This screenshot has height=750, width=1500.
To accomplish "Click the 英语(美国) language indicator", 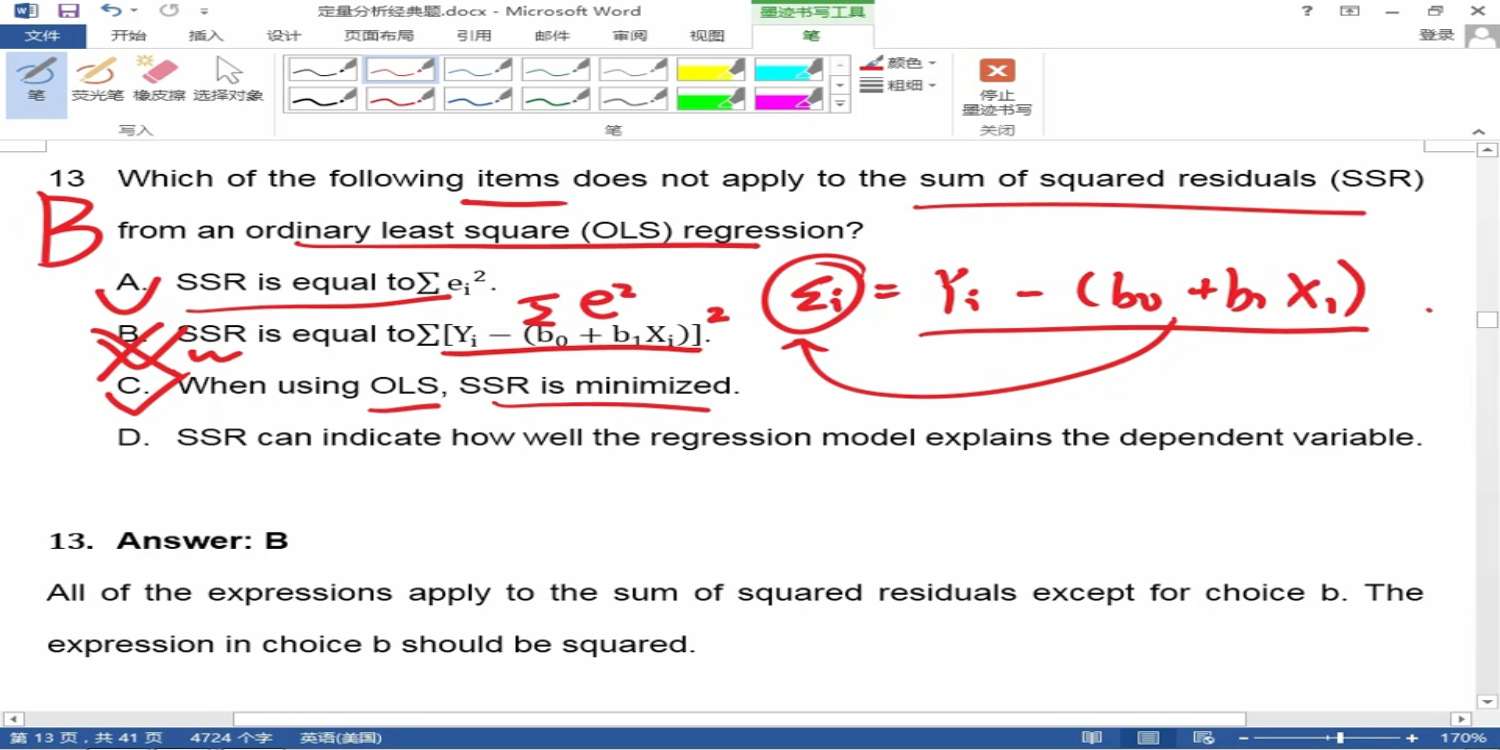I will pyautogui.click(x=341, y=738).
